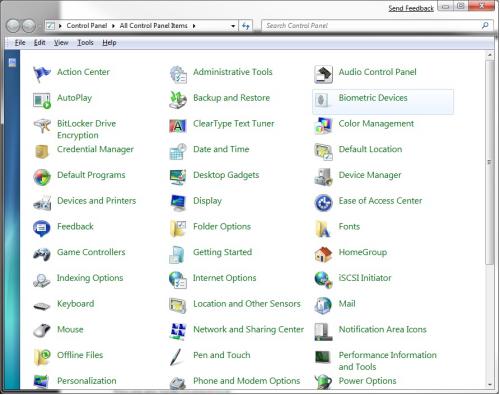Open the Devices and Printers icon
500x395 pixels.
pos(42,203)
